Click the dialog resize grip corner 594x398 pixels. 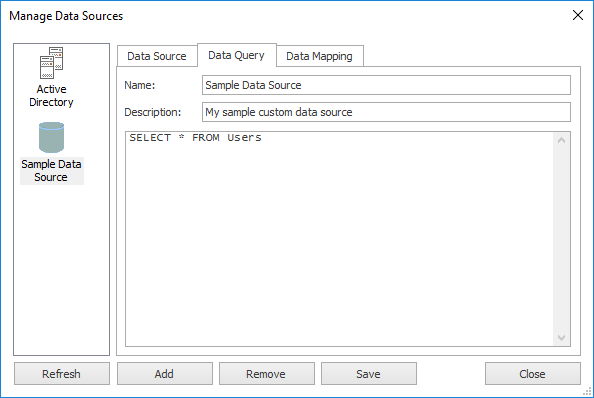coord(587,392)
